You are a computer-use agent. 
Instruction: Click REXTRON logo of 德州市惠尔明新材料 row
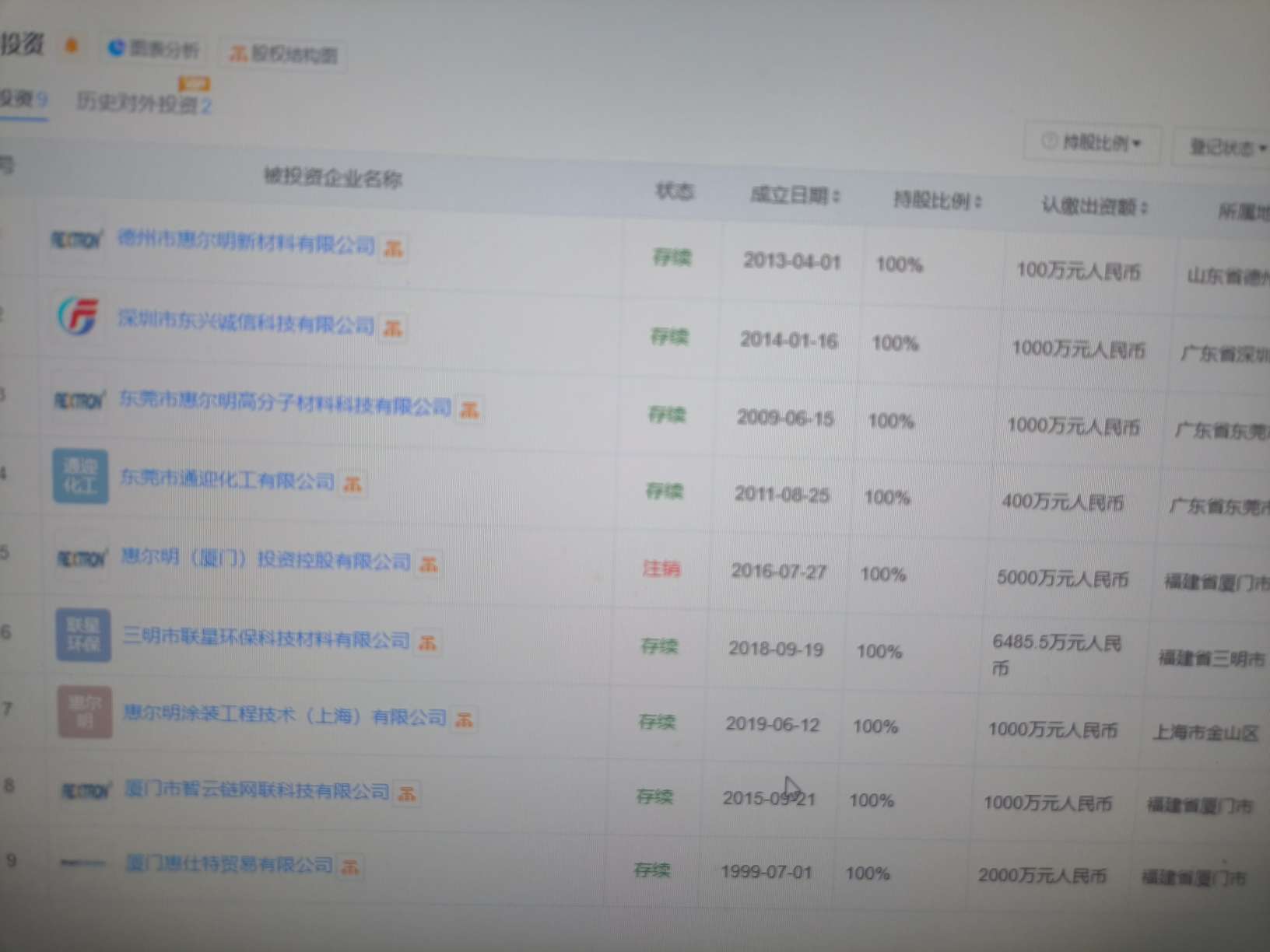[x=76, y=239]
